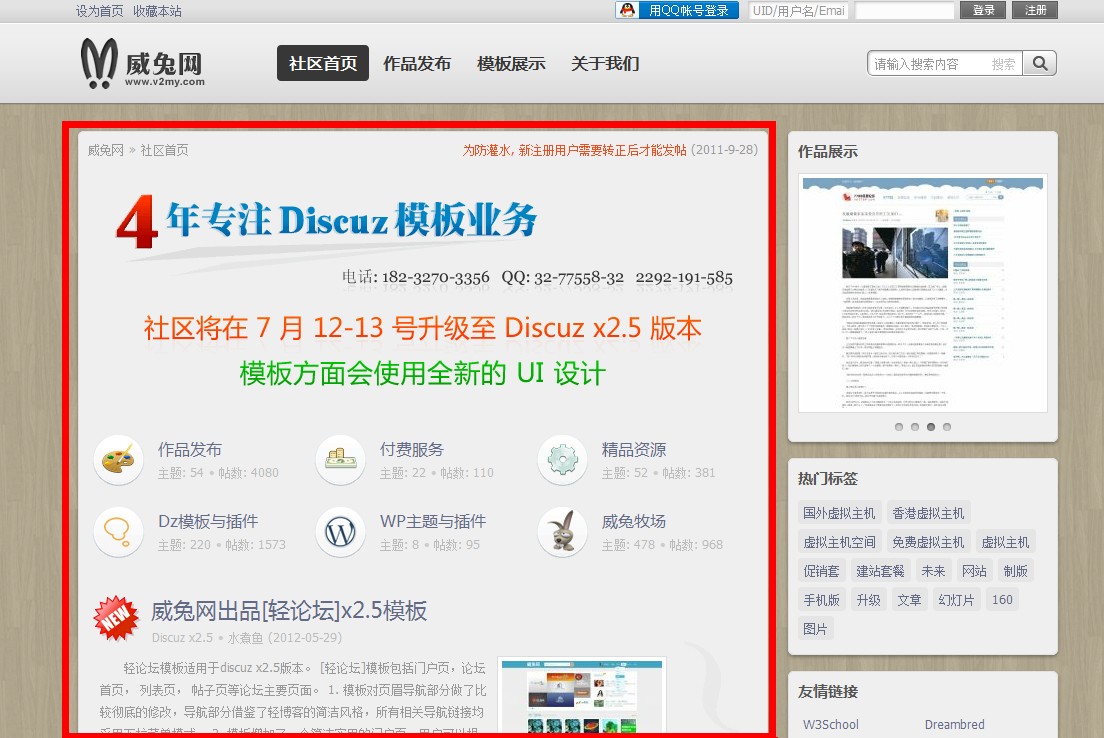Click 用QQ帐号登录 button
Viewport: 1104px width, 738px height.
tap(677, 10)
